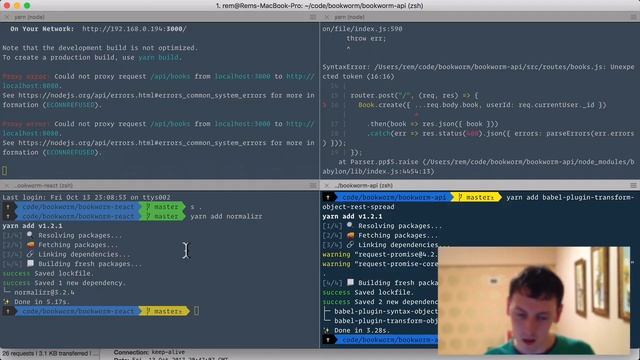Open the bookworm-react pane's menu icon
Screen dimensions: 640x360
pos(313,186)
